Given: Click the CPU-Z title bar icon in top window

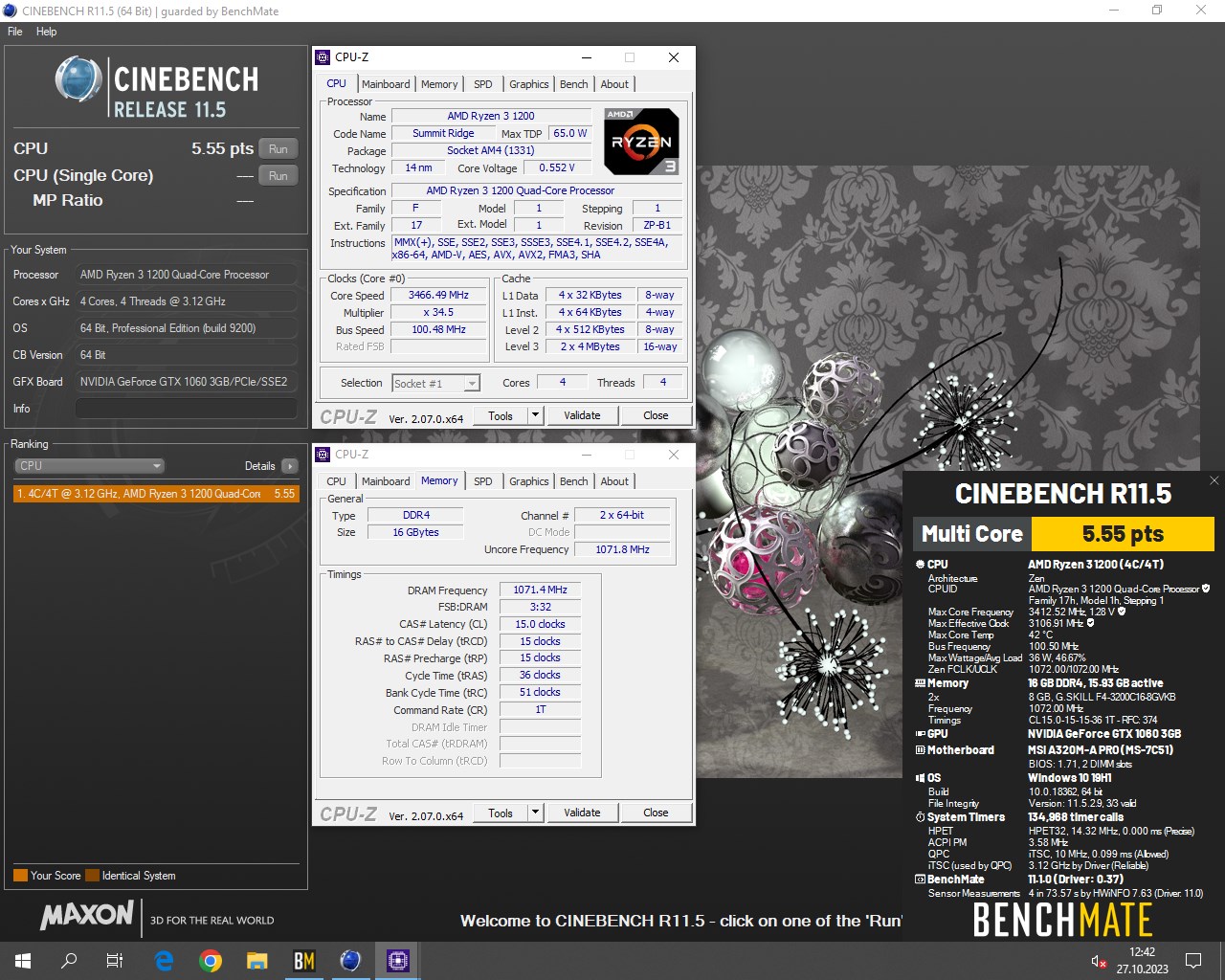Looking at the screenshot, I should 323,57.
